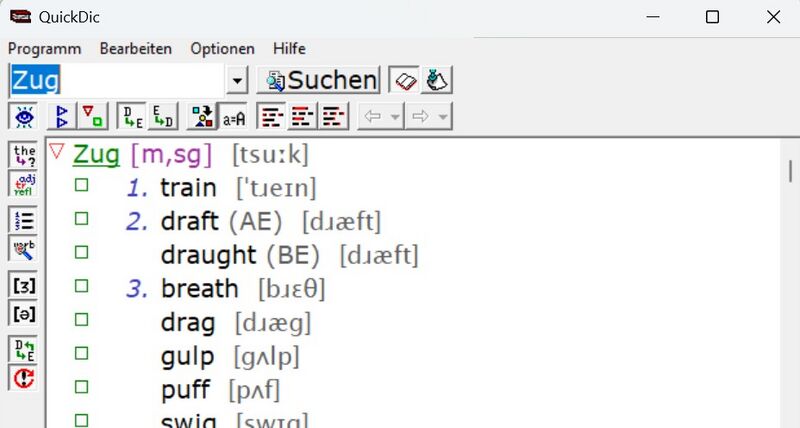Click the 'the' article icon in the sidebar
This screenshot has width=800, height=428.
pos(23,155)
